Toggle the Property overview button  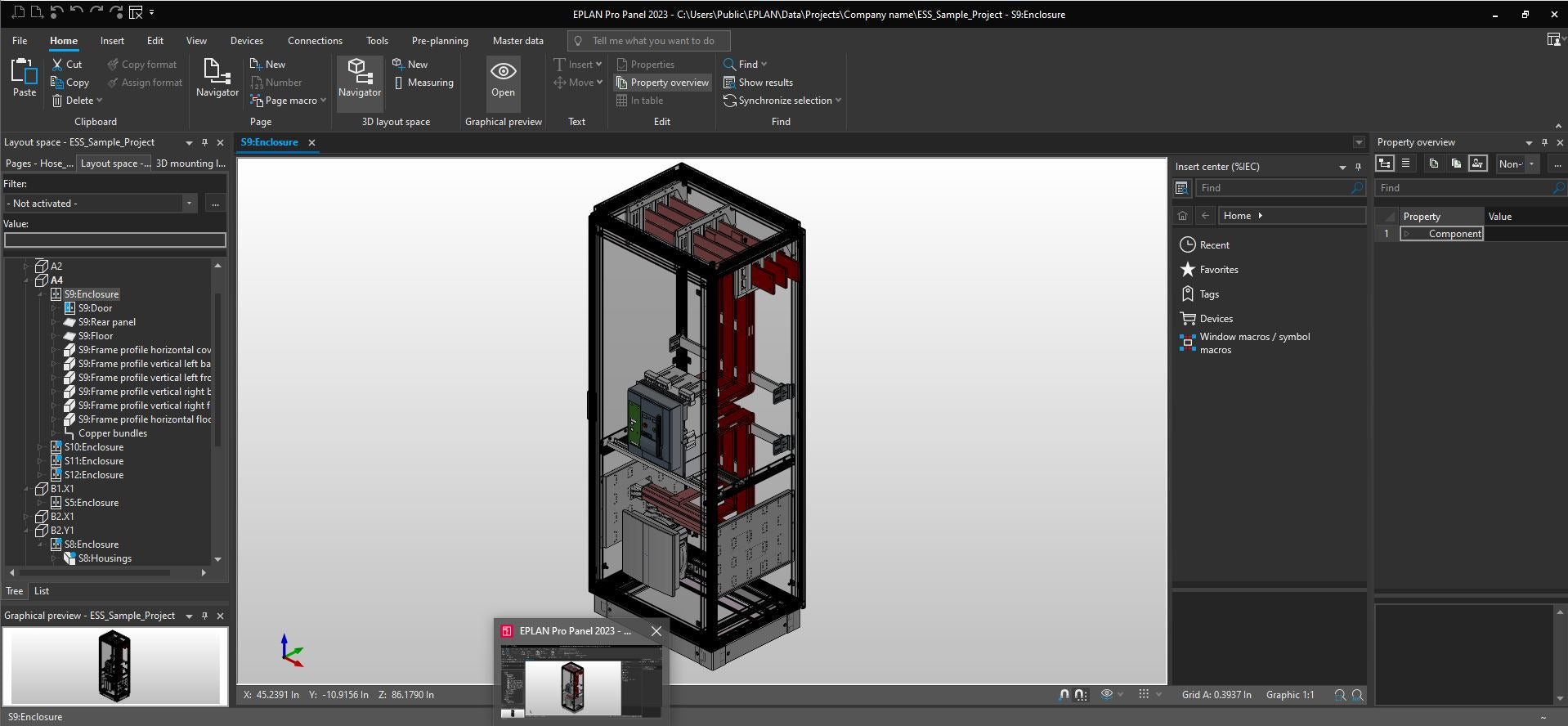[x=662, y=83]
